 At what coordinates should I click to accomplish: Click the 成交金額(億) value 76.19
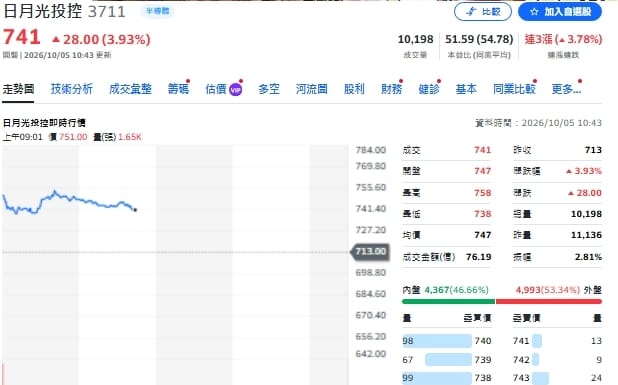(x=478, y=257)
